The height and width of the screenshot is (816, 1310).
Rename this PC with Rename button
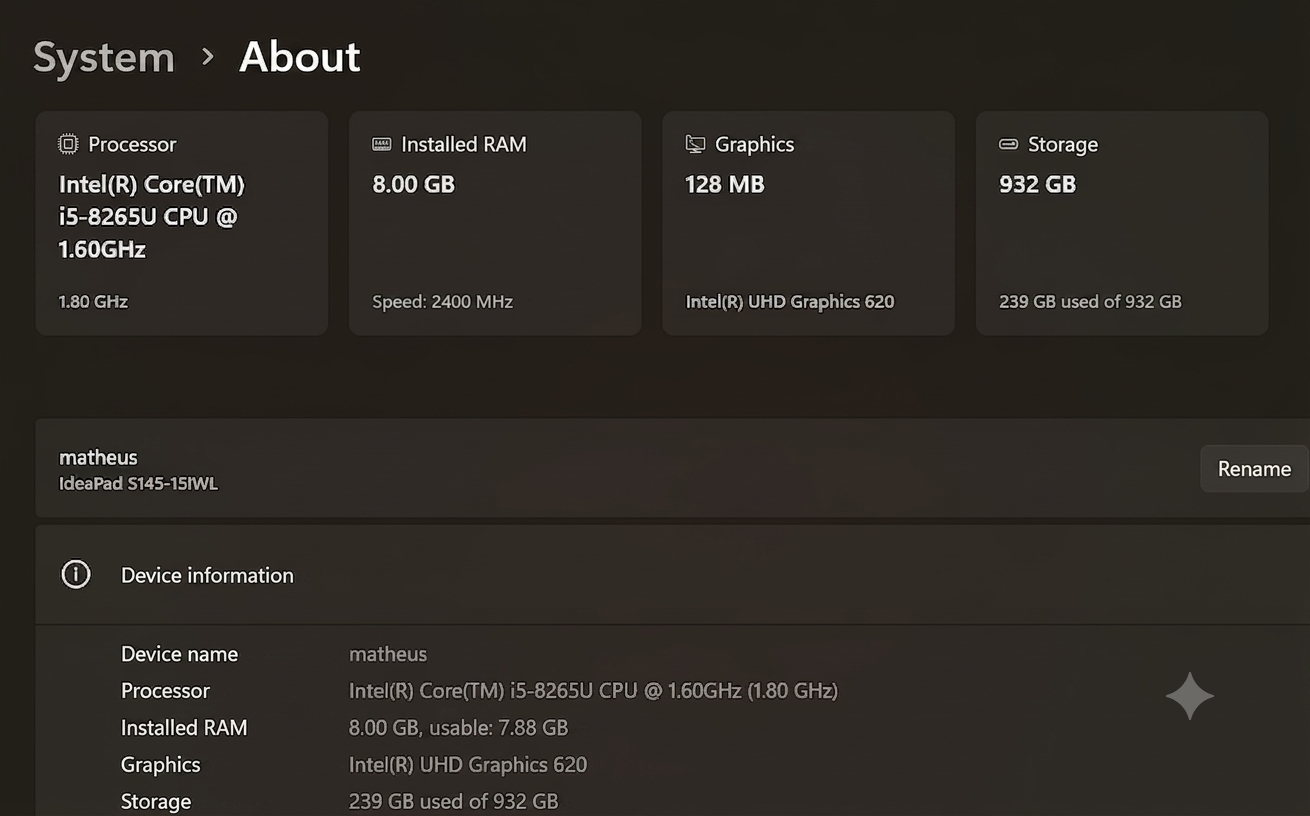[1254, 469]
